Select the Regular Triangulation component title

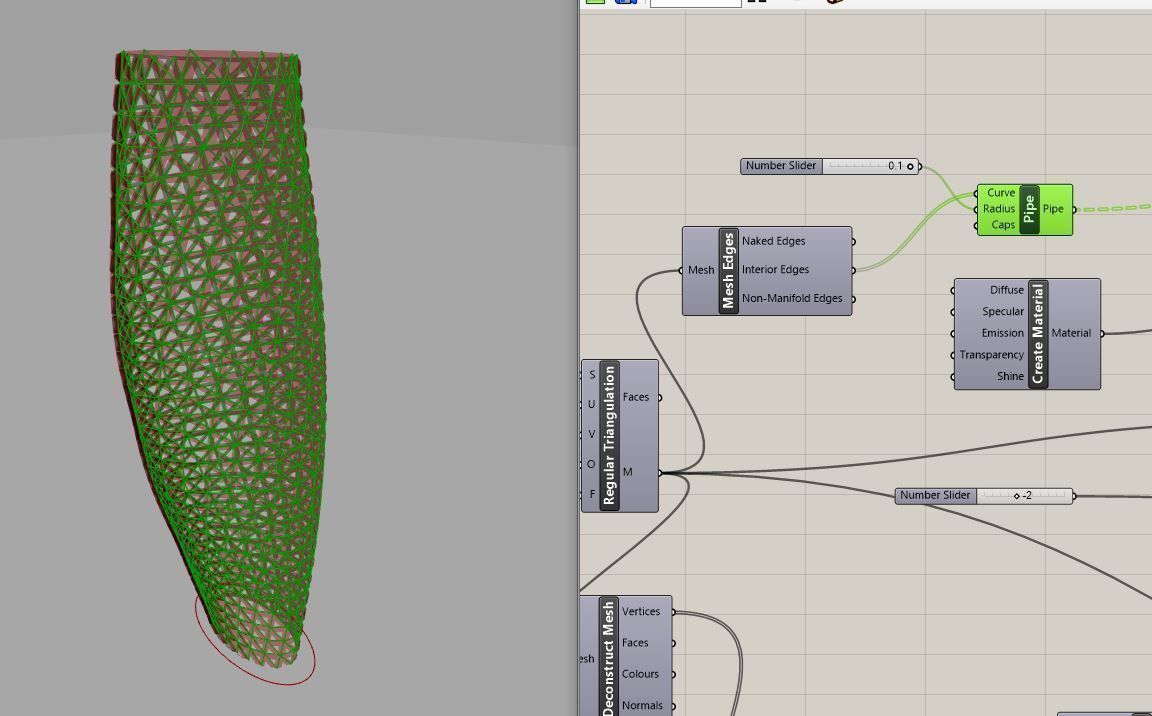coord(609,435)
